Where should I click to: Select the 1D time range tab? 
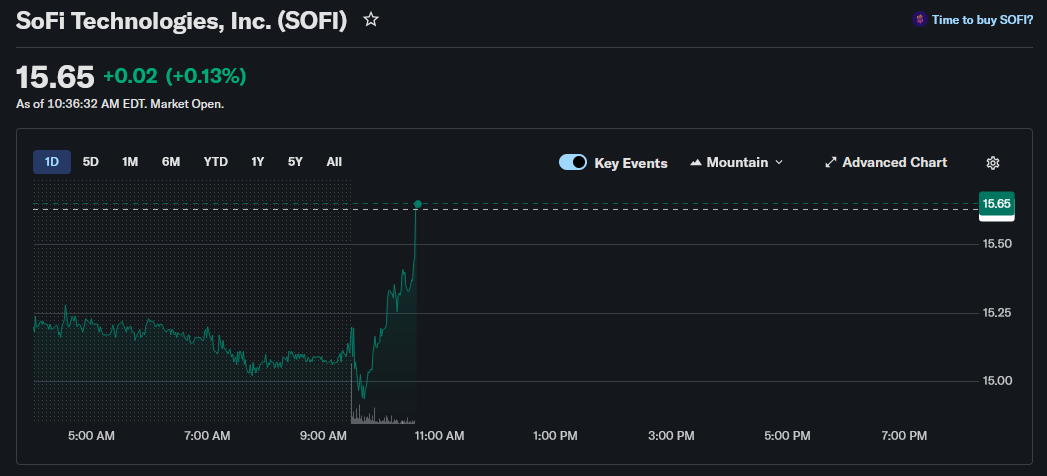(x=52, y=162)
